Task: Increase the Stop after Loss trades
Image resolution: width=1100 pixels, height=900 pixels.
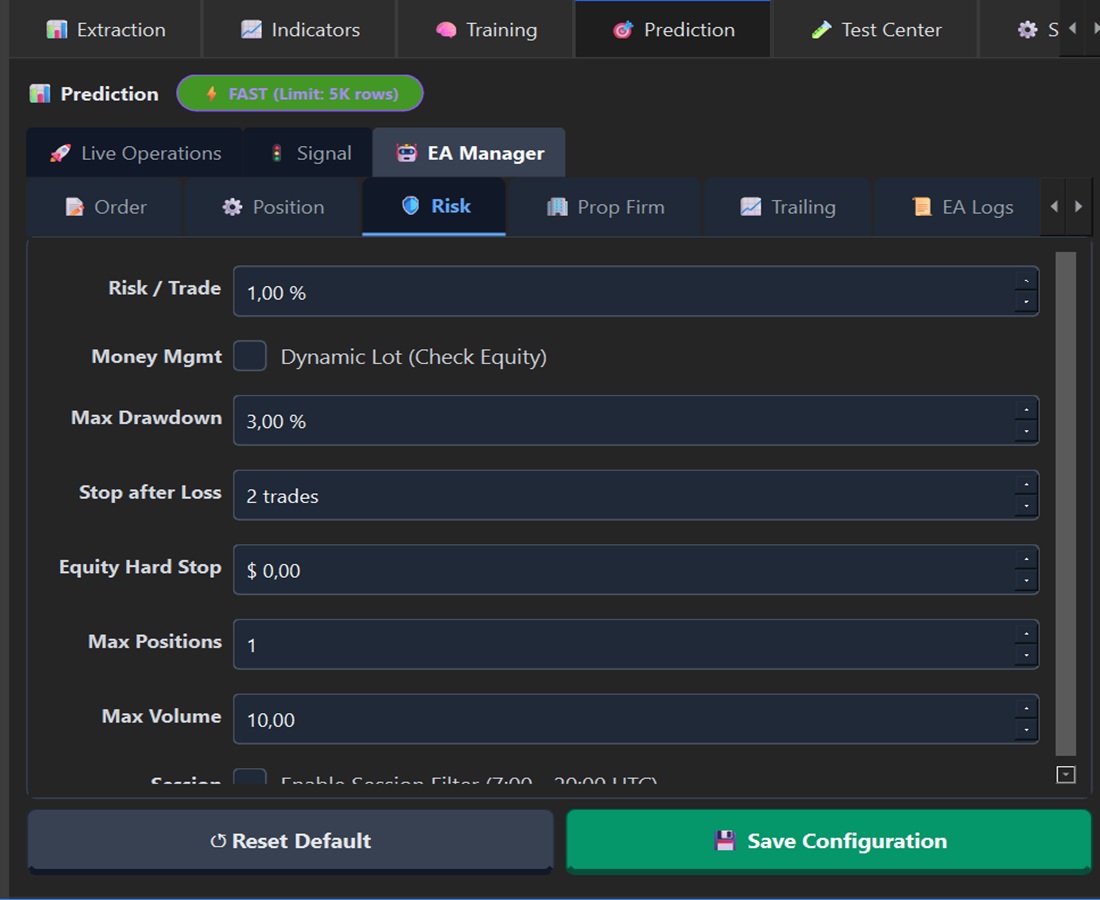Action: [x=1025, y=485]
